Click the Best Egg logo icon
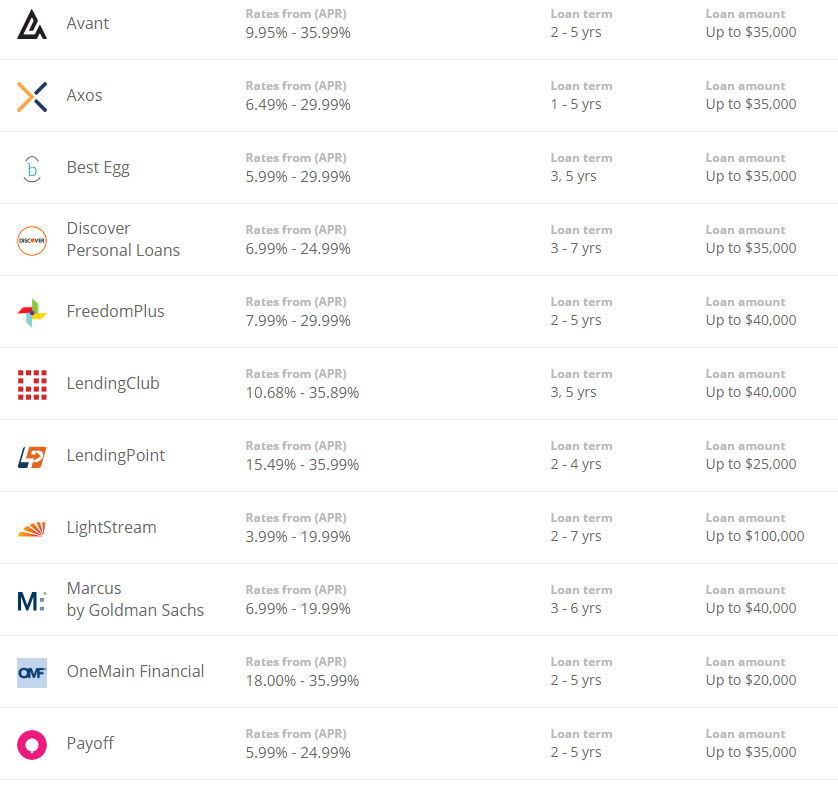 (x=32, y=168)
